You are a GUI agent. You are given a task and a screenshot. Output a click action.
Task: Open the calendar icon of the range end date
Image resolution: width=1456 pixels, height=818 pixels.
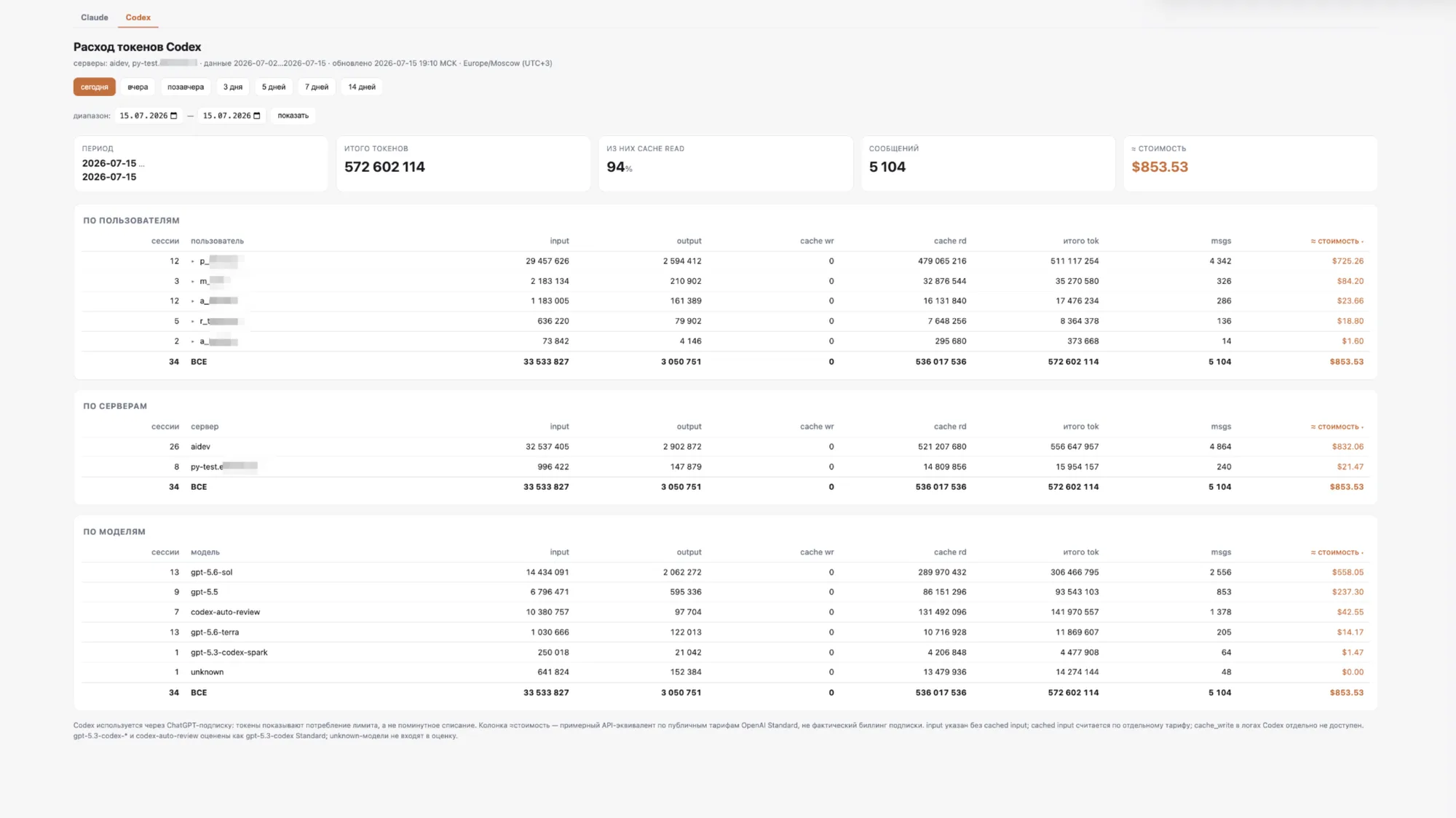click(x=257, y=116)
